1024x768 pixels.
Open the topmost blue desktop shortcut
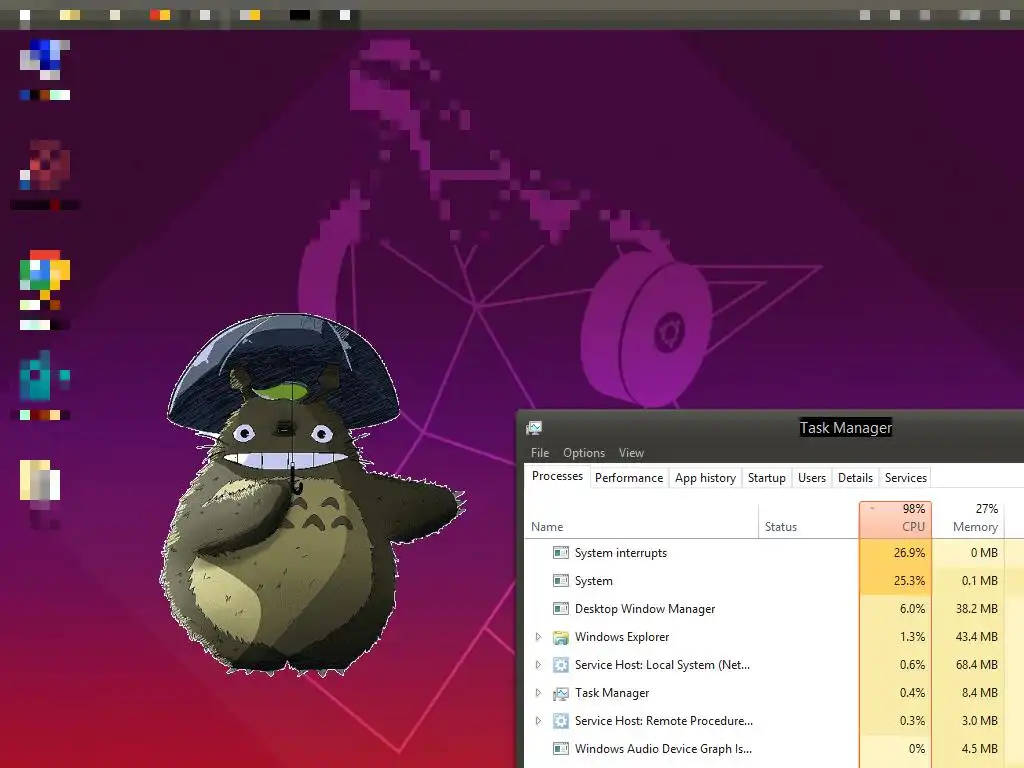[44, 69]
